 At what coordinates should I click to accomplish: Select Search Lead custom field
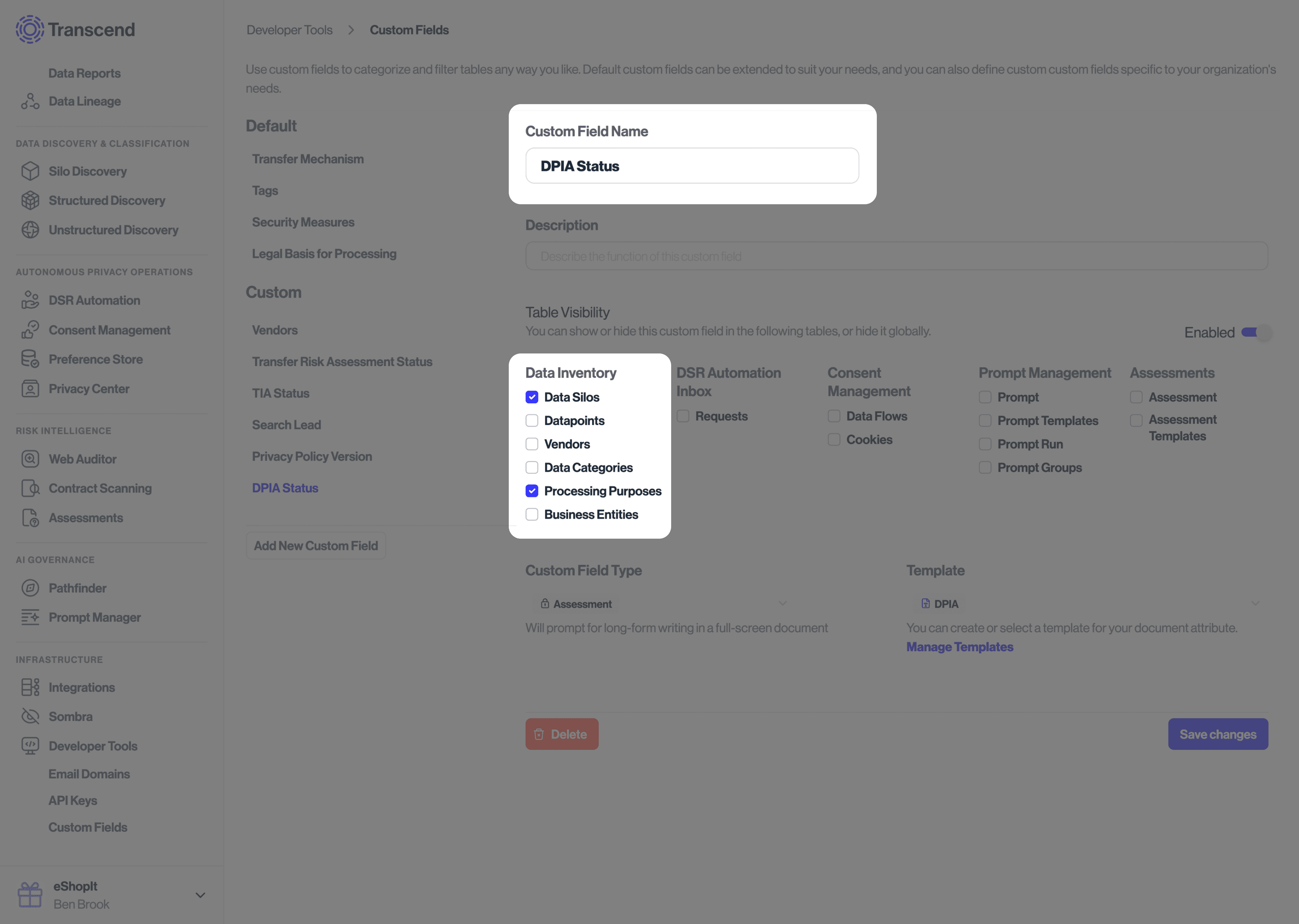click(287, 425)
